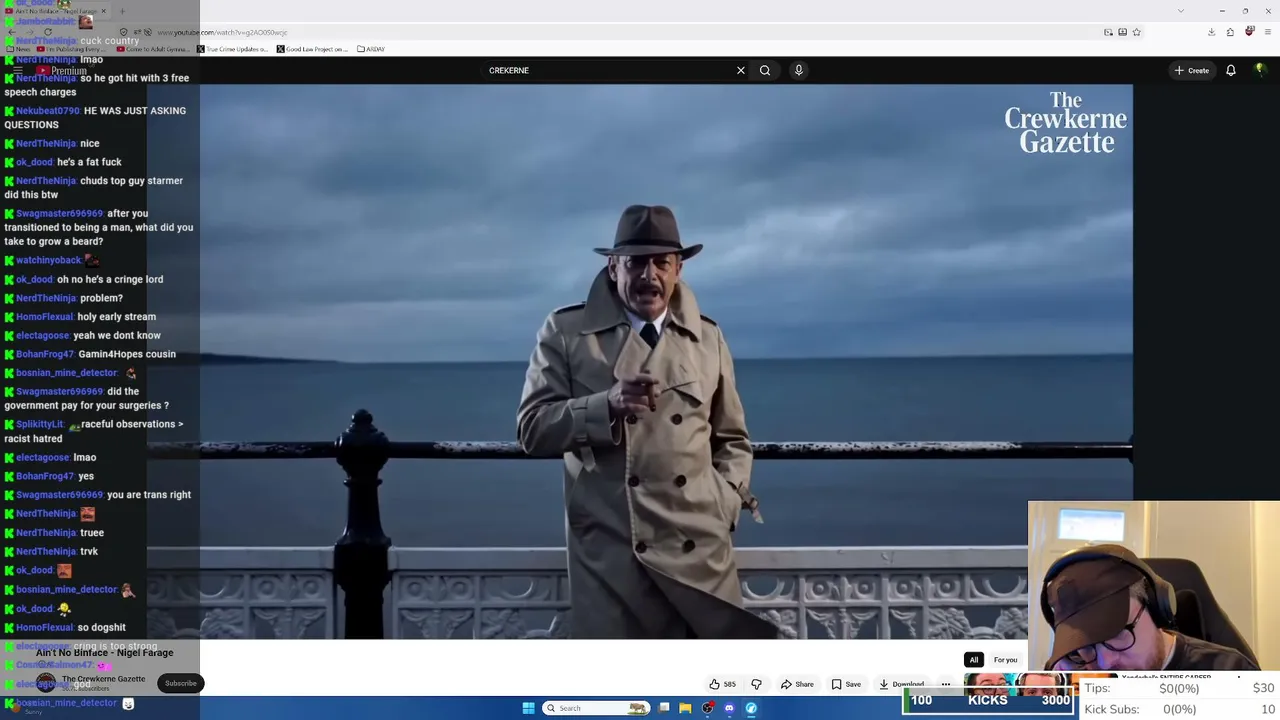Click the YouTube search magnifier button
1280x720 pixels.
pos(765,70)
